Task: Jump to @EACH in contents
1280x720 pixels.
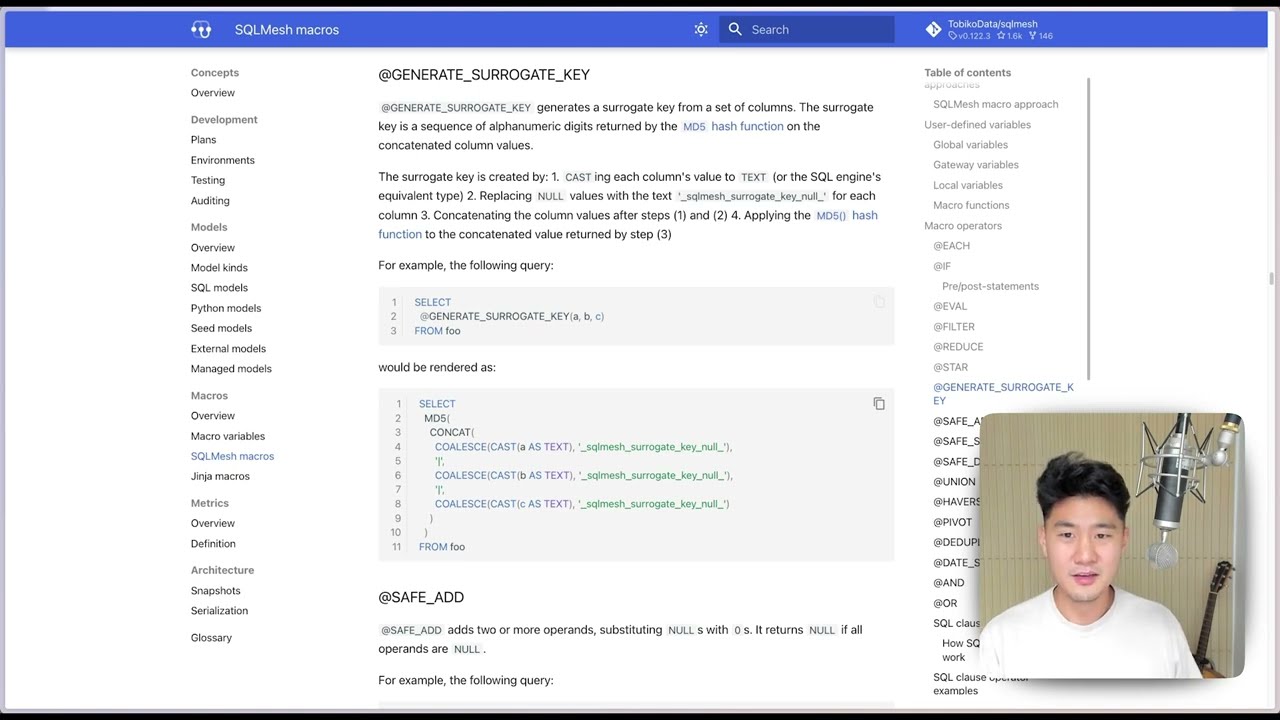Action: [x=951, y=246]
